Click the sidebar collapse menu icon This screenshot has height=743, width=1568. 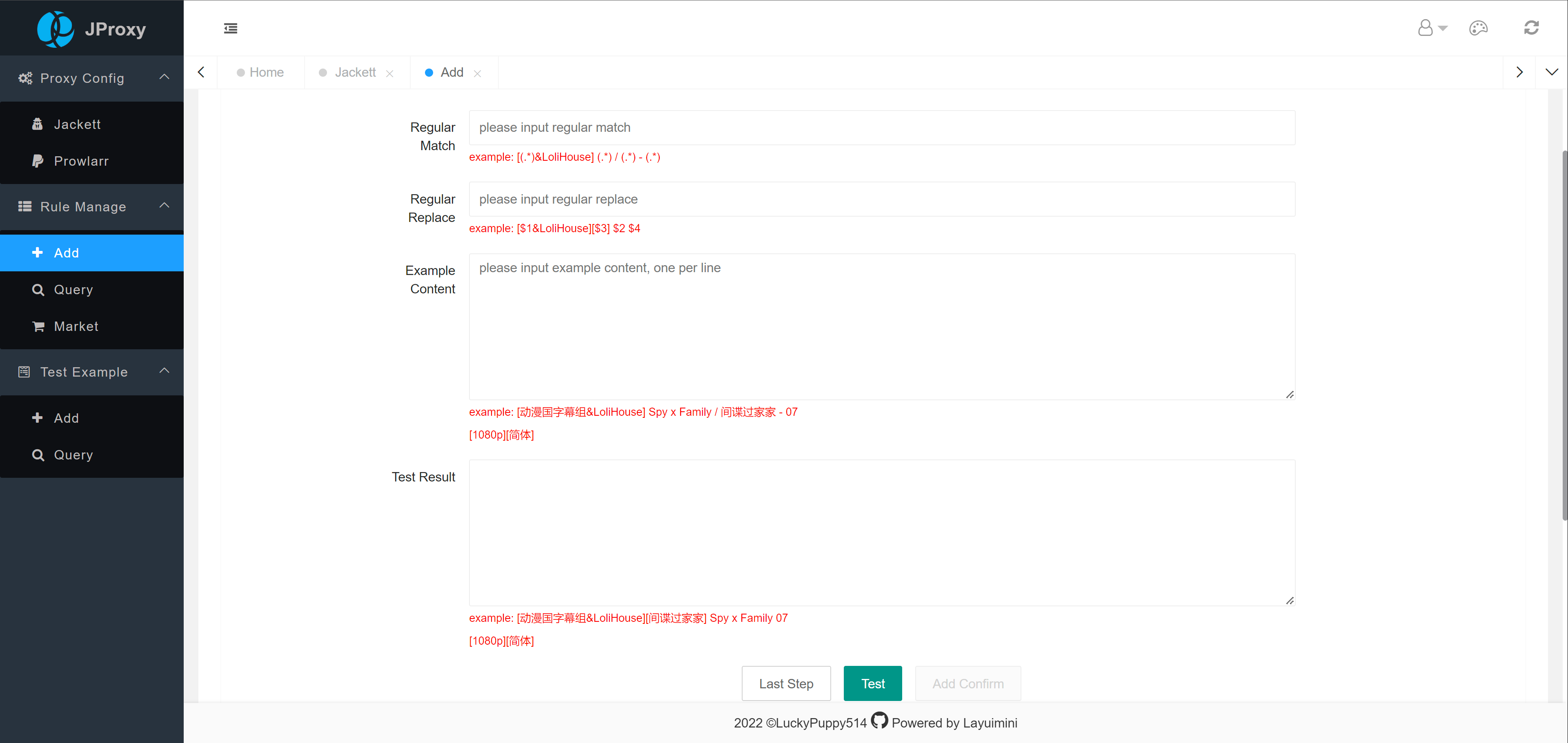[x=230, y=29]
